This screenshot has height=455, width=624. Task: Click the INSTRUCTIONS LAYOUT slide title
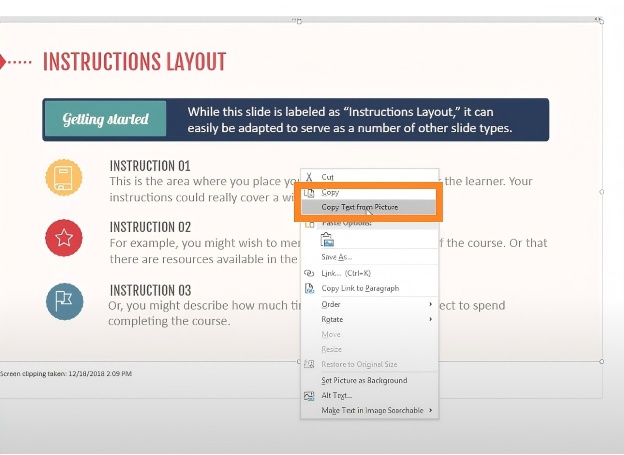pos(135,62)
